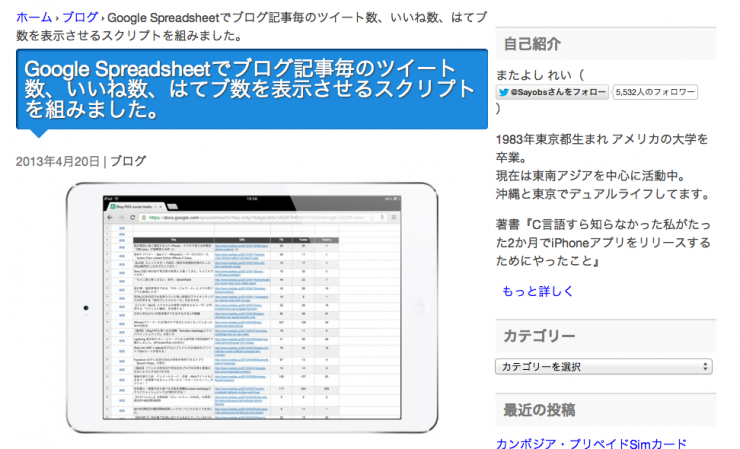Click the Twitter bird icon in follow button

[504, 92]
